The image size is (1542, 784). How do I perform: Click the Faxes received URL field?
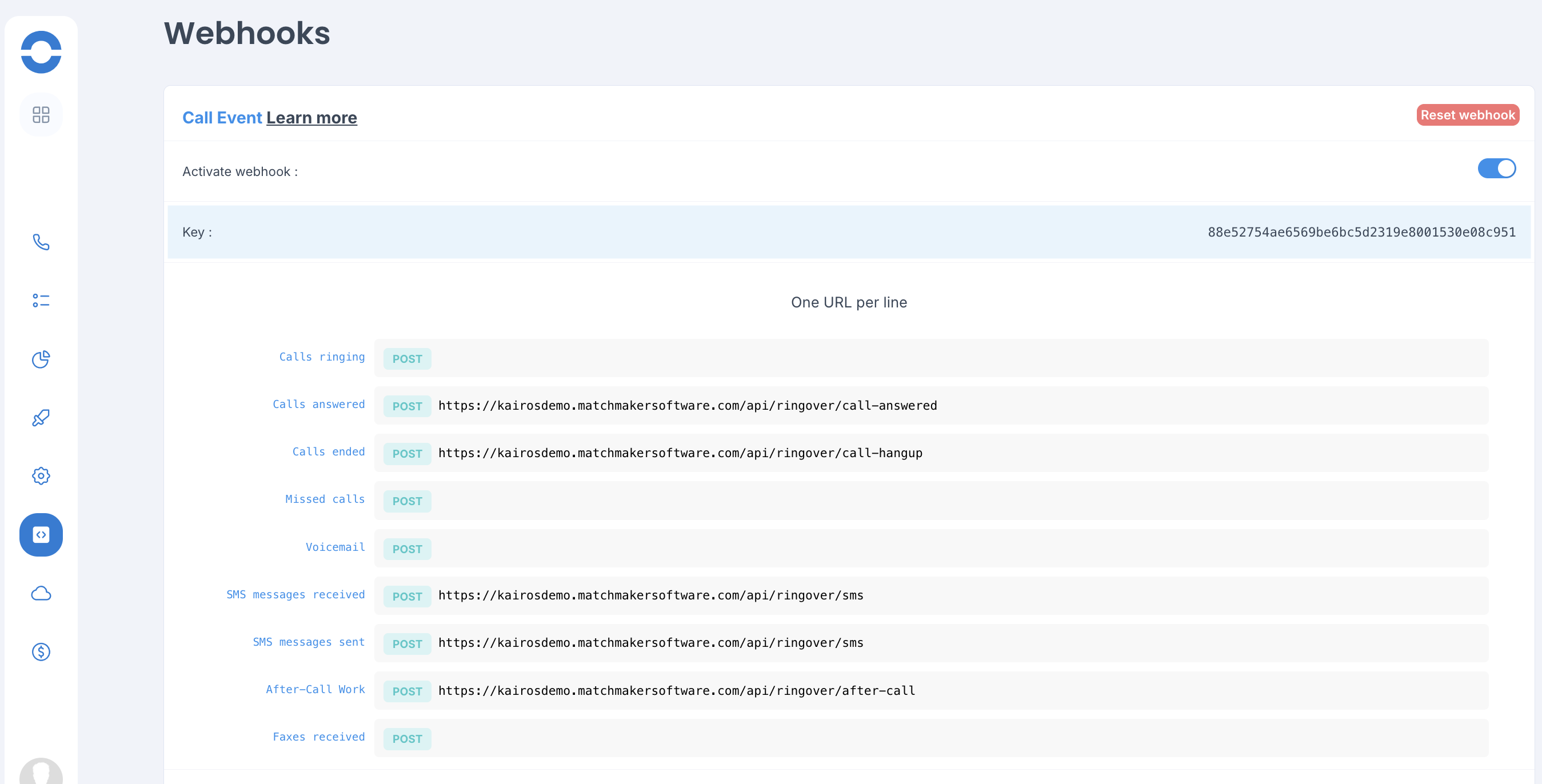click(931, 738)
